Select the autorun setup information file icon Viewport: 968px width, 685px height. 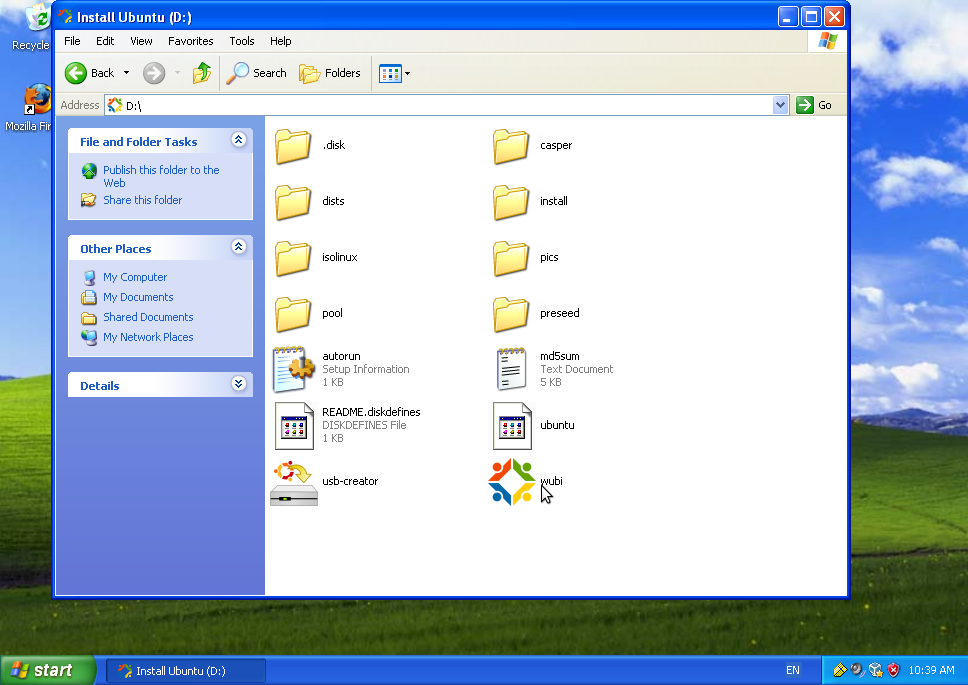tap(294, 369)
